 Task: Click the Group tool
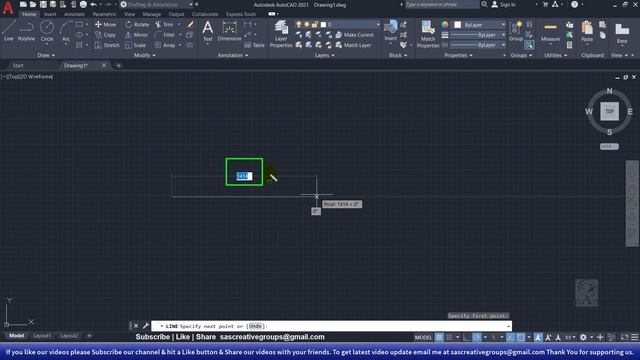pyautogui.click(x=516, y=31)
